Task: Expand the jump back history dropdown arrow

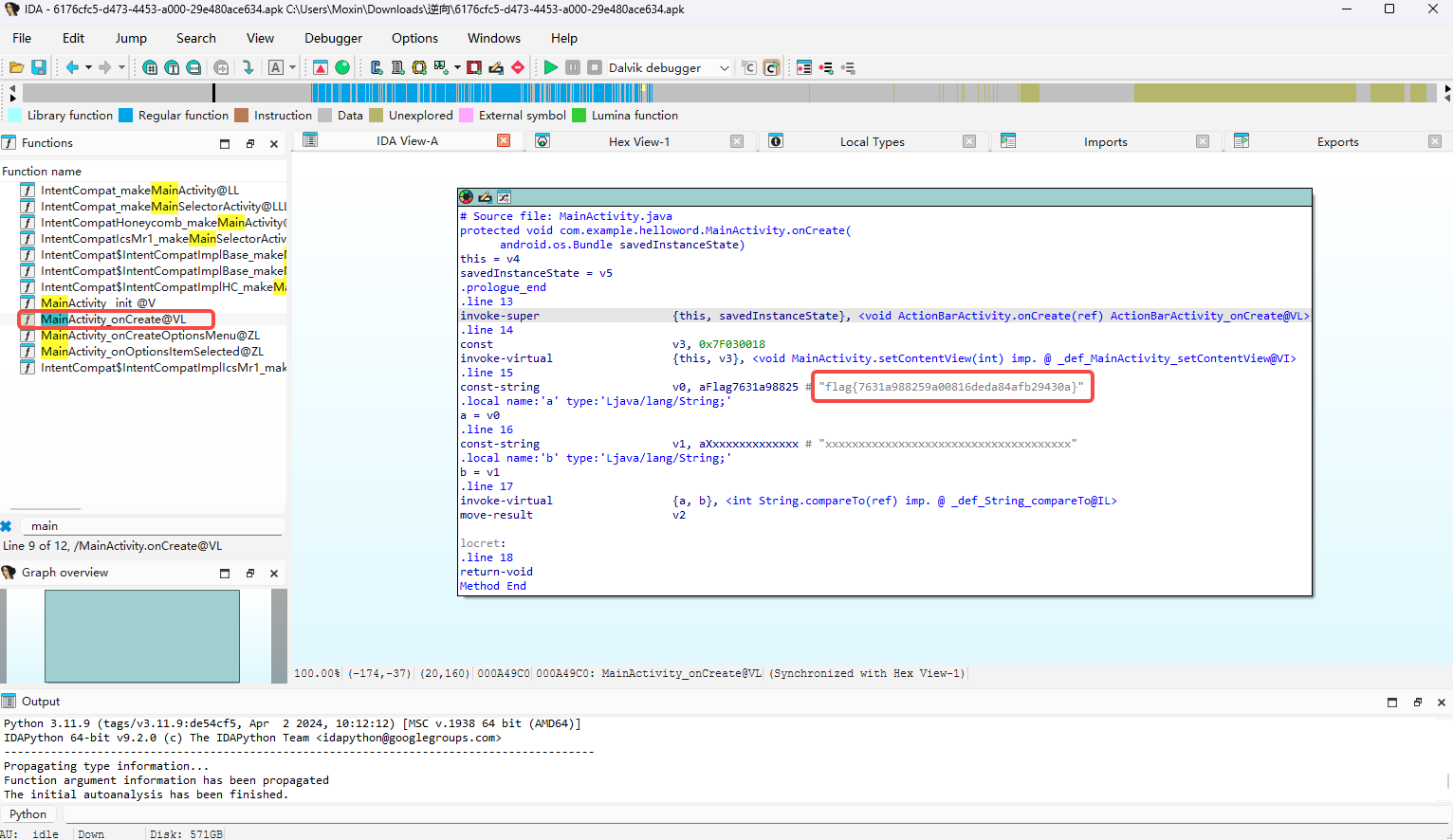Action: coord(88,67)
